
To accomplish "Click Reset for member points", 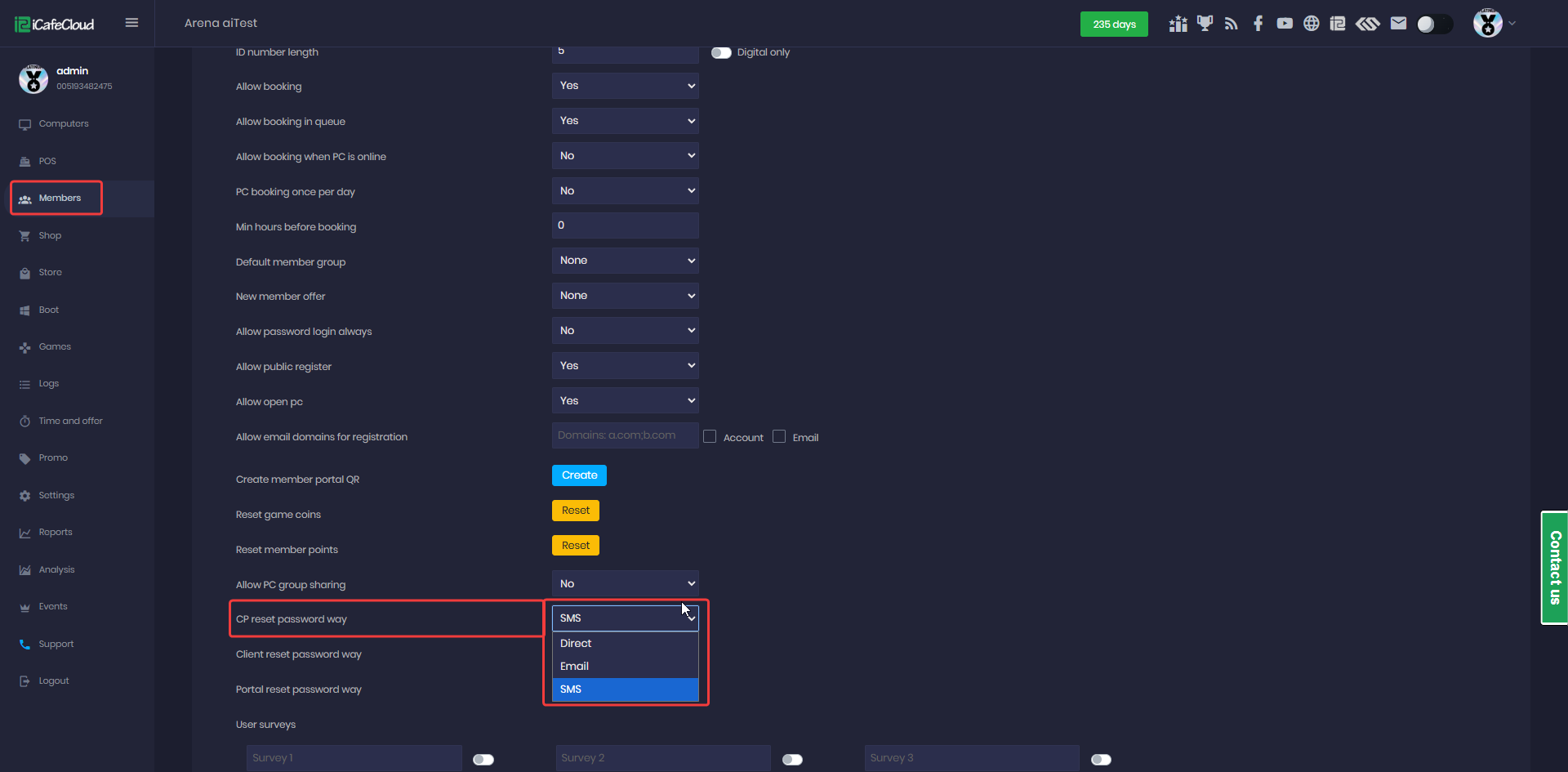I will pyautogui.click(x=576, y=546).
